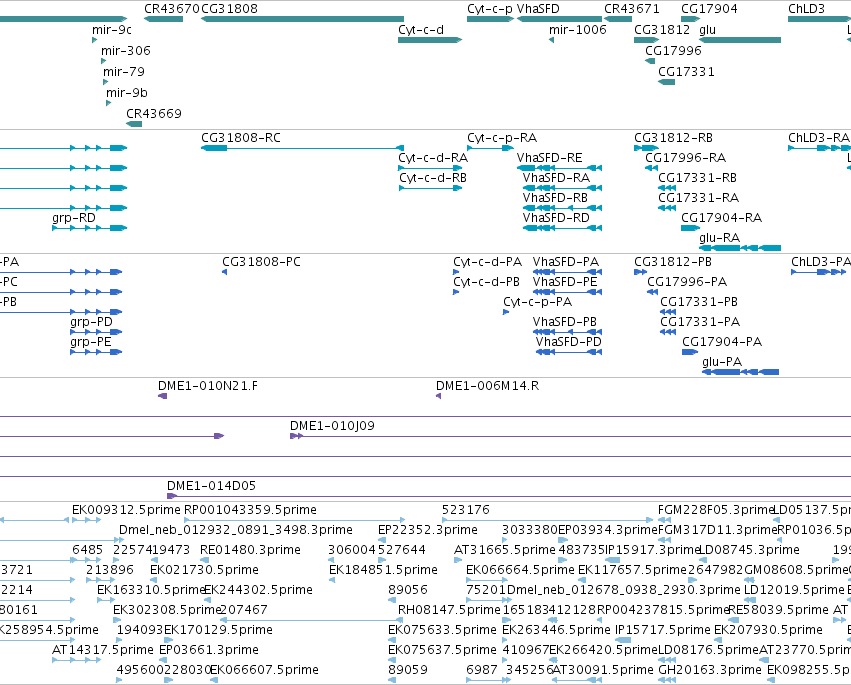Select the CG17904-RA transcript
This screenshot has height=685, width=851.
[690, 228]
